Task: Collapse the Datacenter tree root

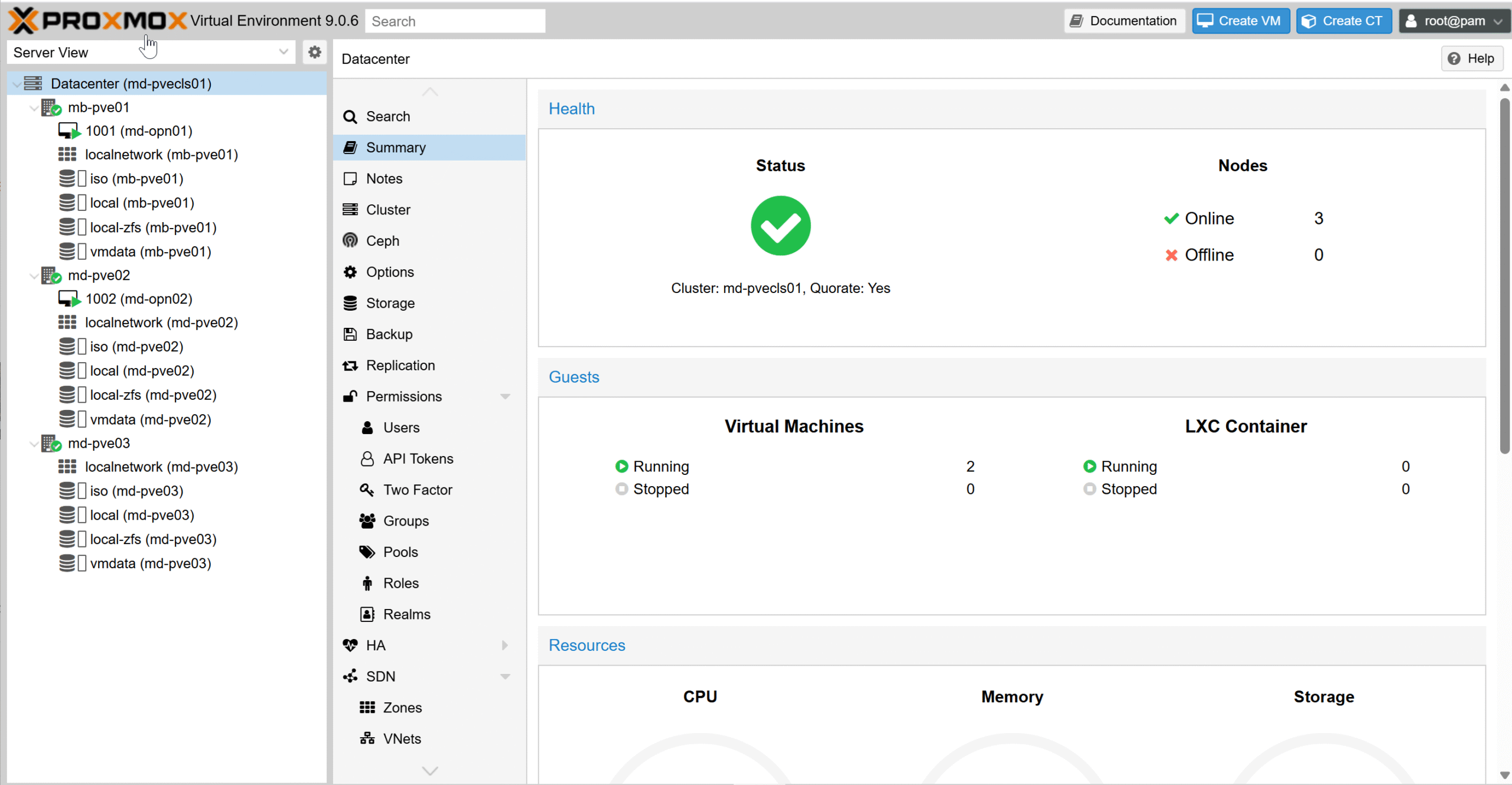Action: pyautogui.click(x=17, y=84)
